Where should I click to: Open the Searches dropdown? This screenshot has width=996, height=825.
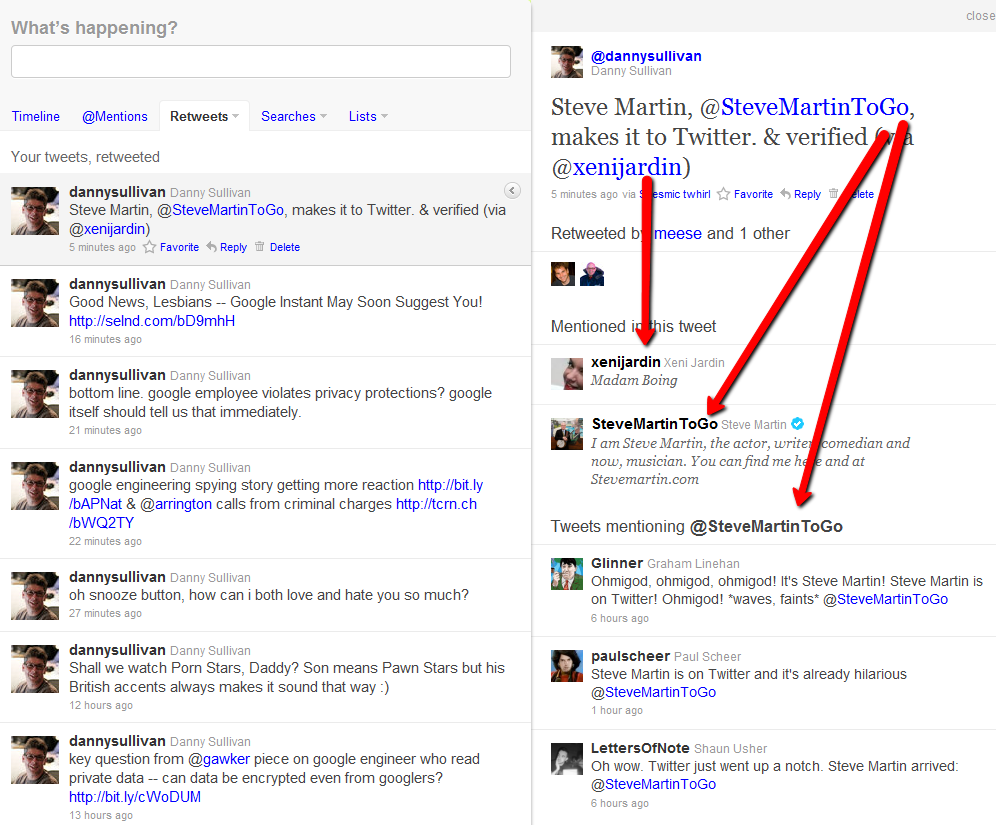click(293, 116)
